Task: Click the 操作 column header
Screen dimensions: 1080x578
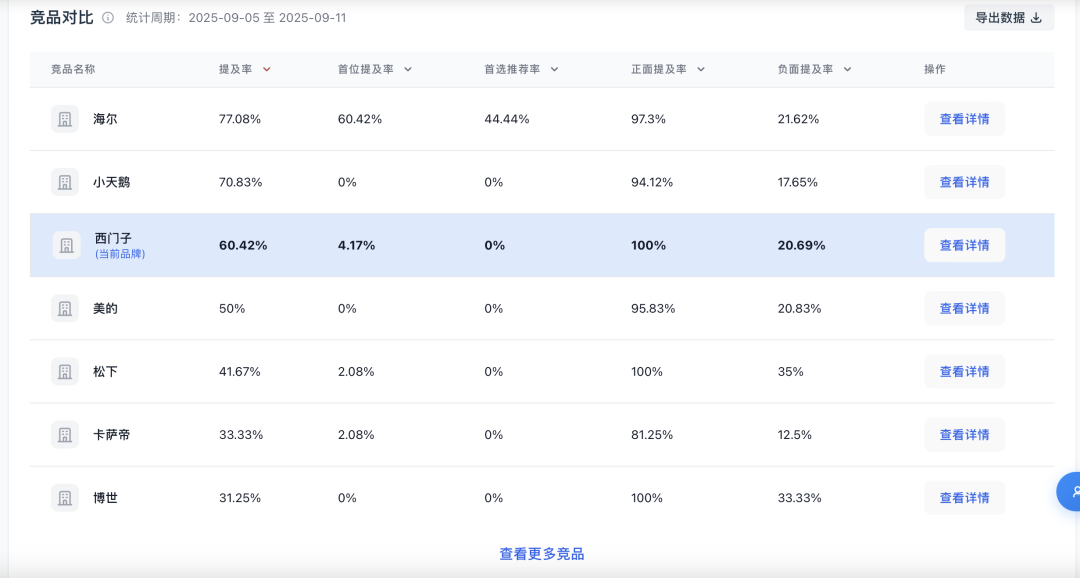Action: (x=935, y=70)
